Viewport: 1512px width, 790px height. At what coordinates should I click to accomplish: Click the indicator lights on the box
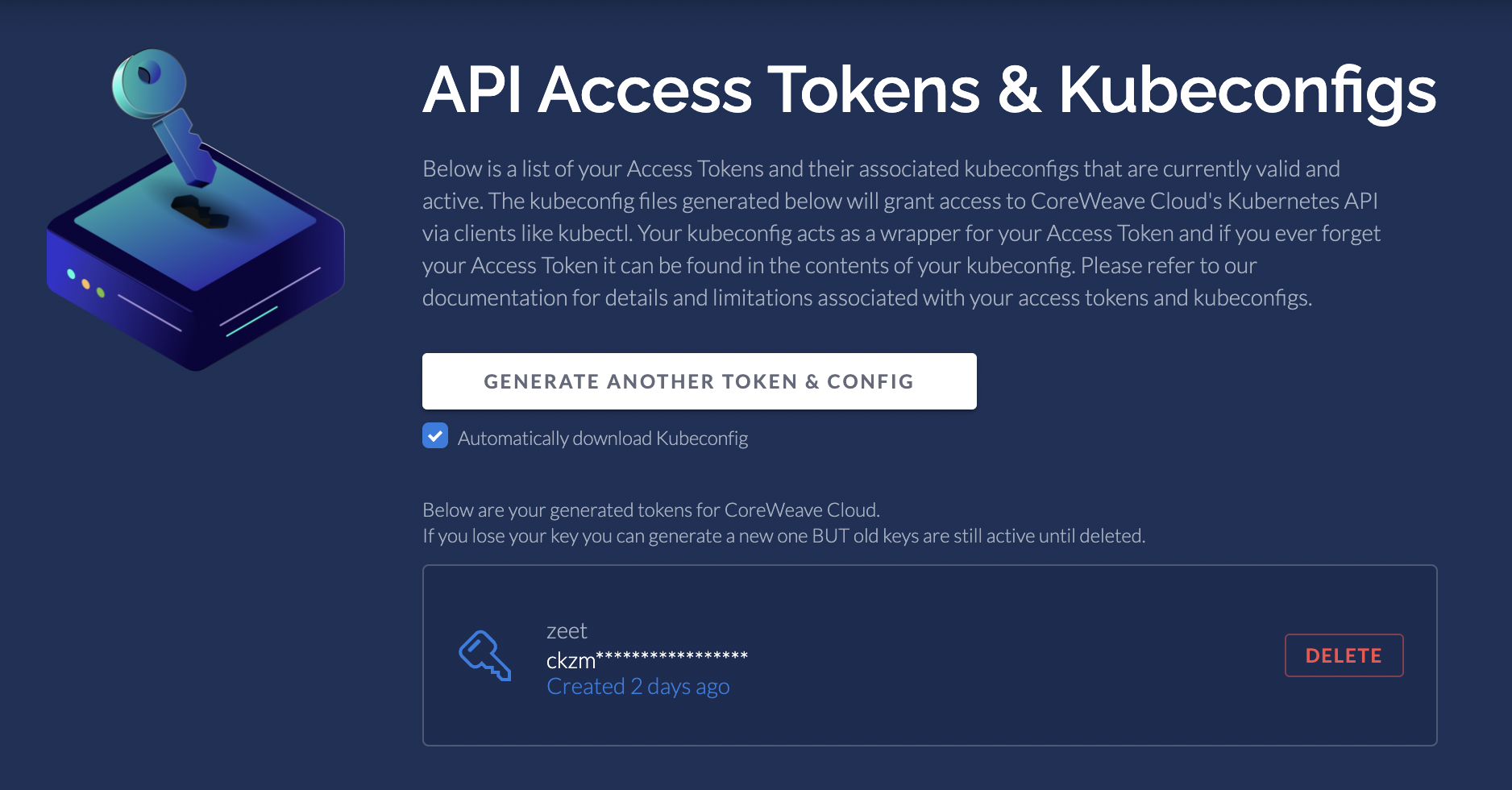tap(85, 283)
